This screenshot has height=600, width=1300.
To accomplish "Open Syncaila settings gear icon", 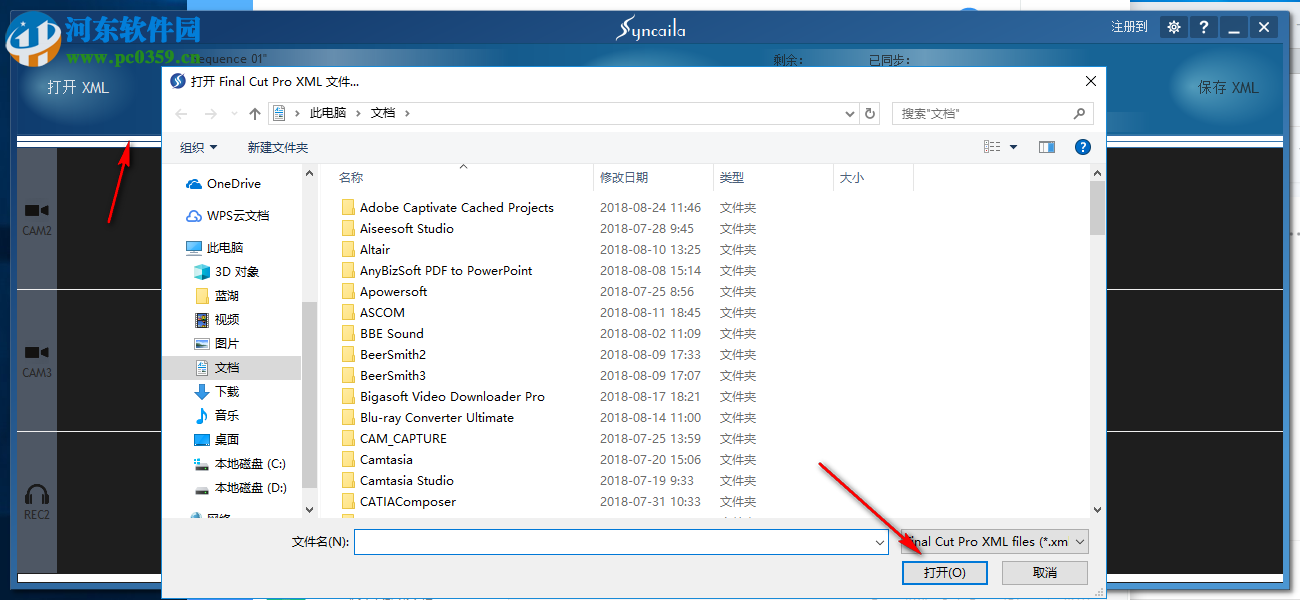I will click(x=1174, y=27).
